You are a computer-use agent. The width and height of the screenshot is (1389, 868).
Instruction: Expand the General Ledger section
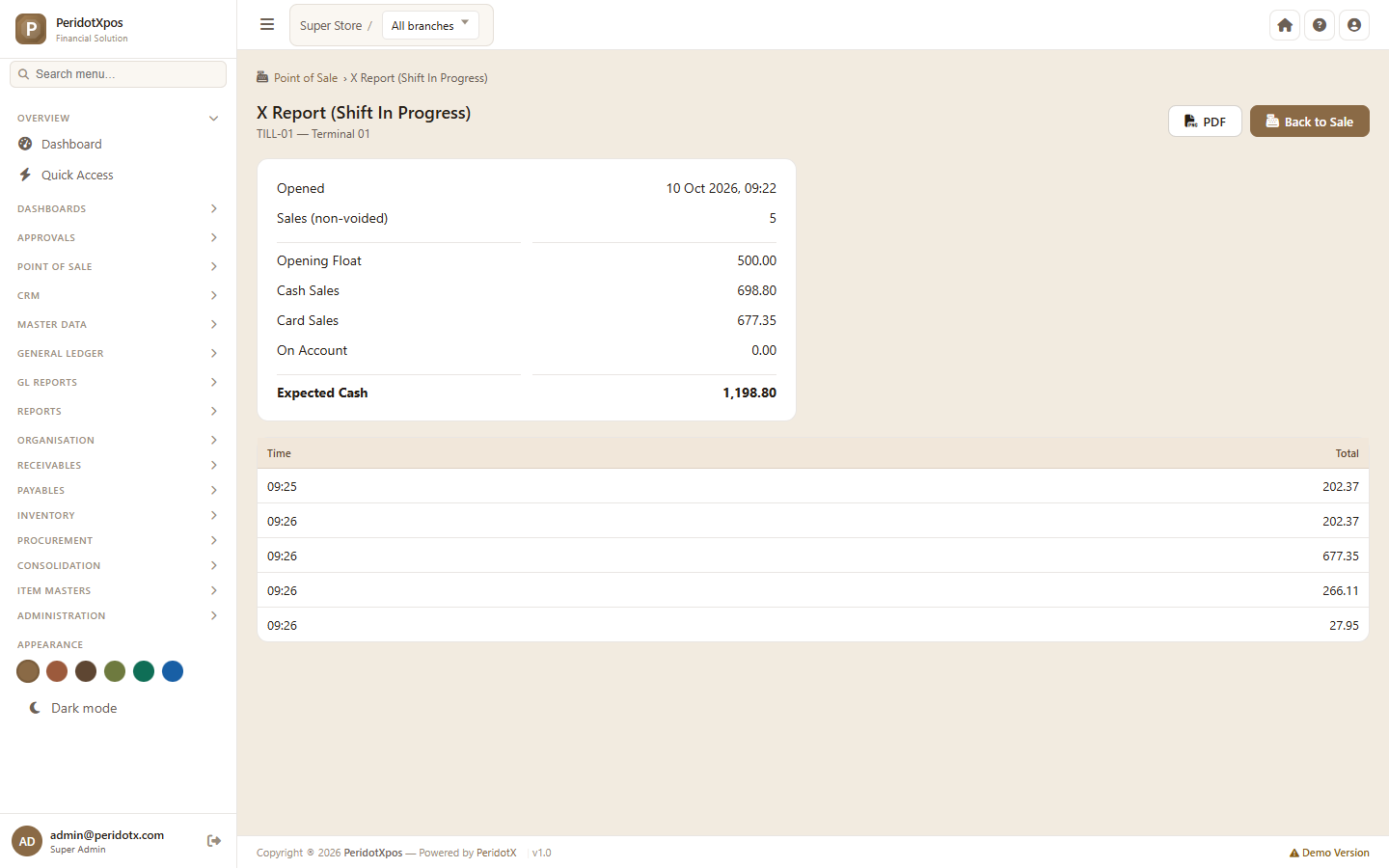click(x=118, y=353)
